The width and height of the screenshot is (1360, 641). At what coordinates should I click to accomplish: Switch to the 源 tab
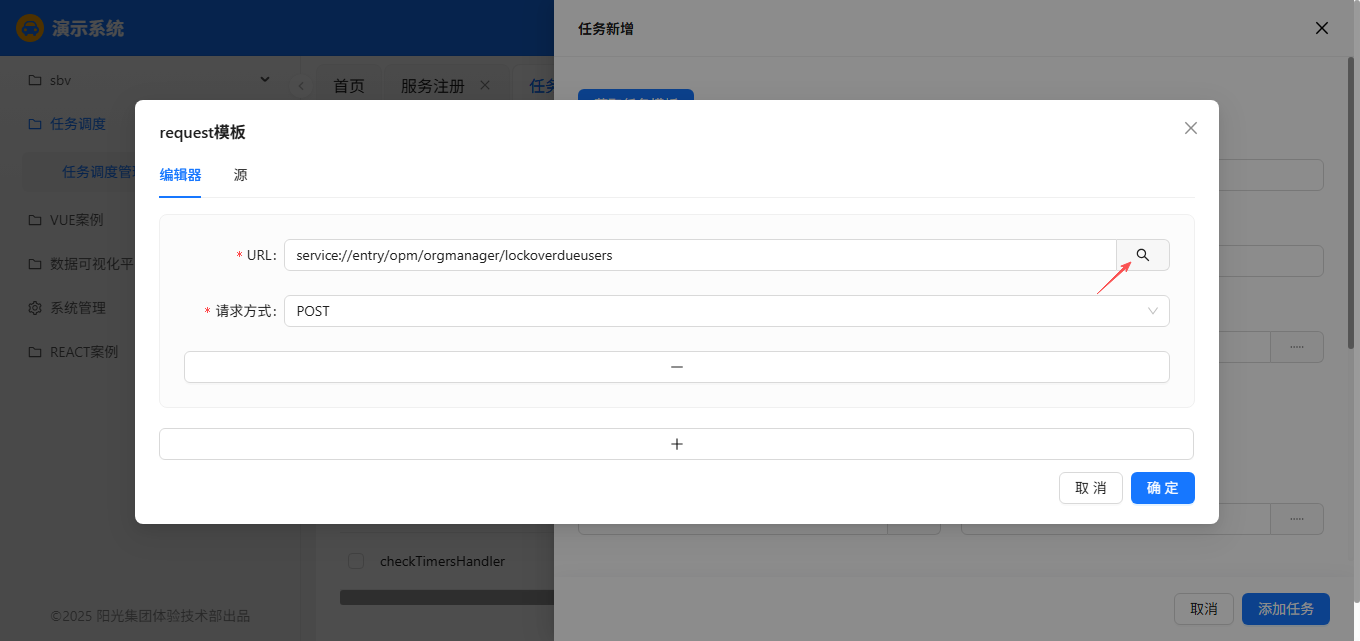[240, 175]
